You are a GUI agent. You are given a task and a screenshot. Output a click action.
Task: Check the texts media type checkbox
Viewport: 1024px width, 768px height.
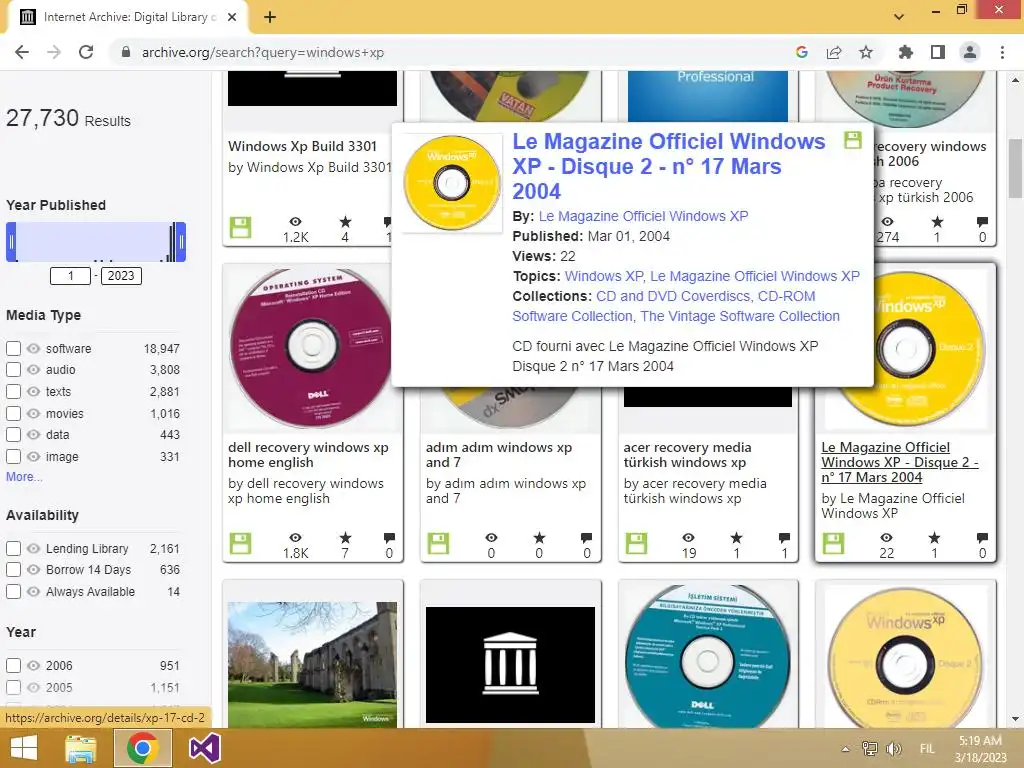[14, 392]
